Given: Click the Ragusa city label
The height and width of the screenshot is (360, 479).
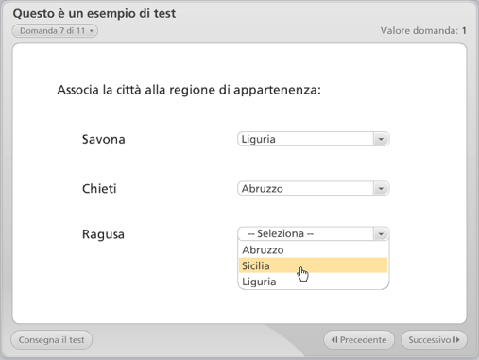Looking at the screenshot, I should click(103, 234).
